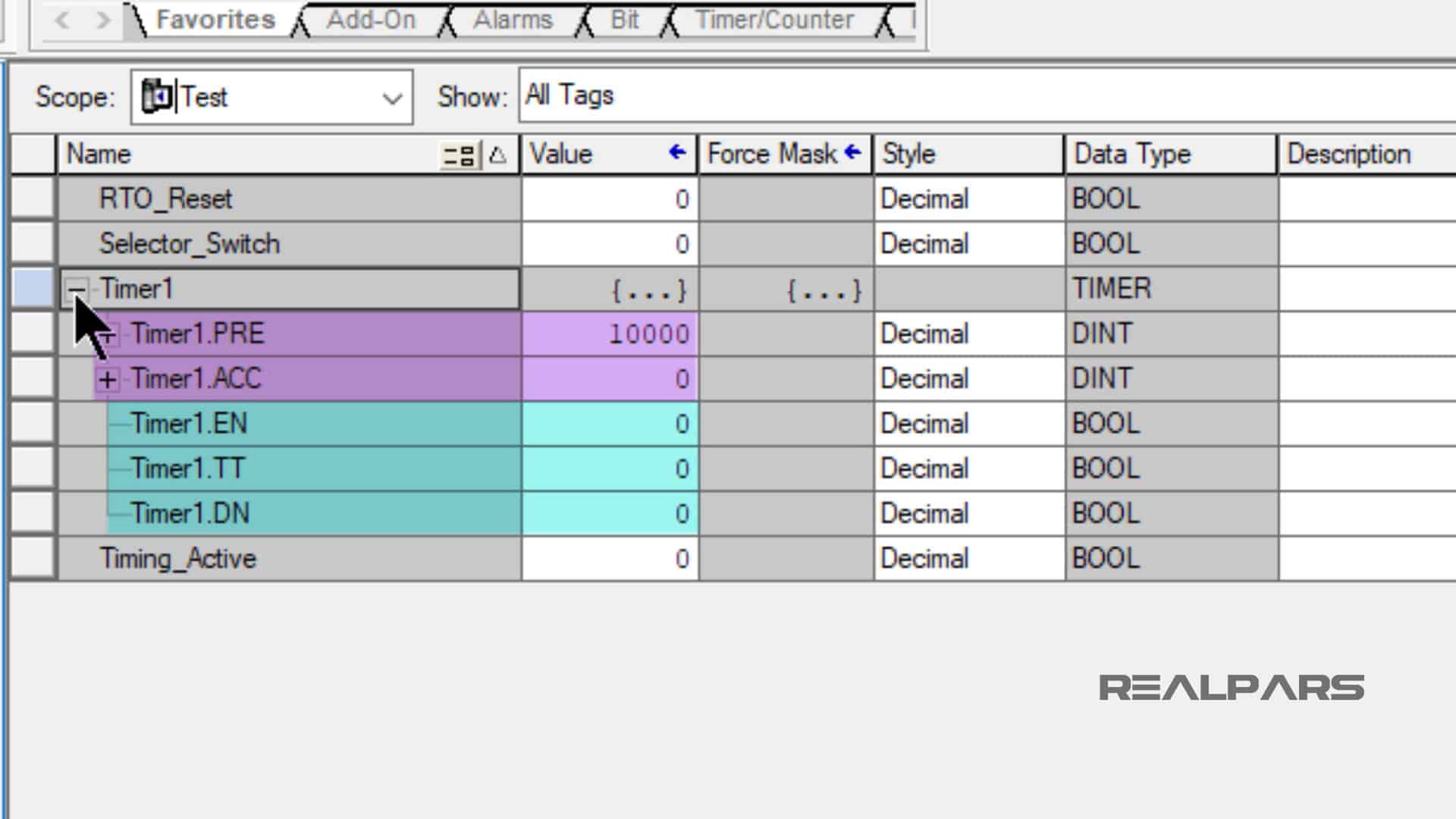Select the Timing_Active tag name
Image resolution: width=1456 pixels, height=819 pixels.
[x=177, y=559]
